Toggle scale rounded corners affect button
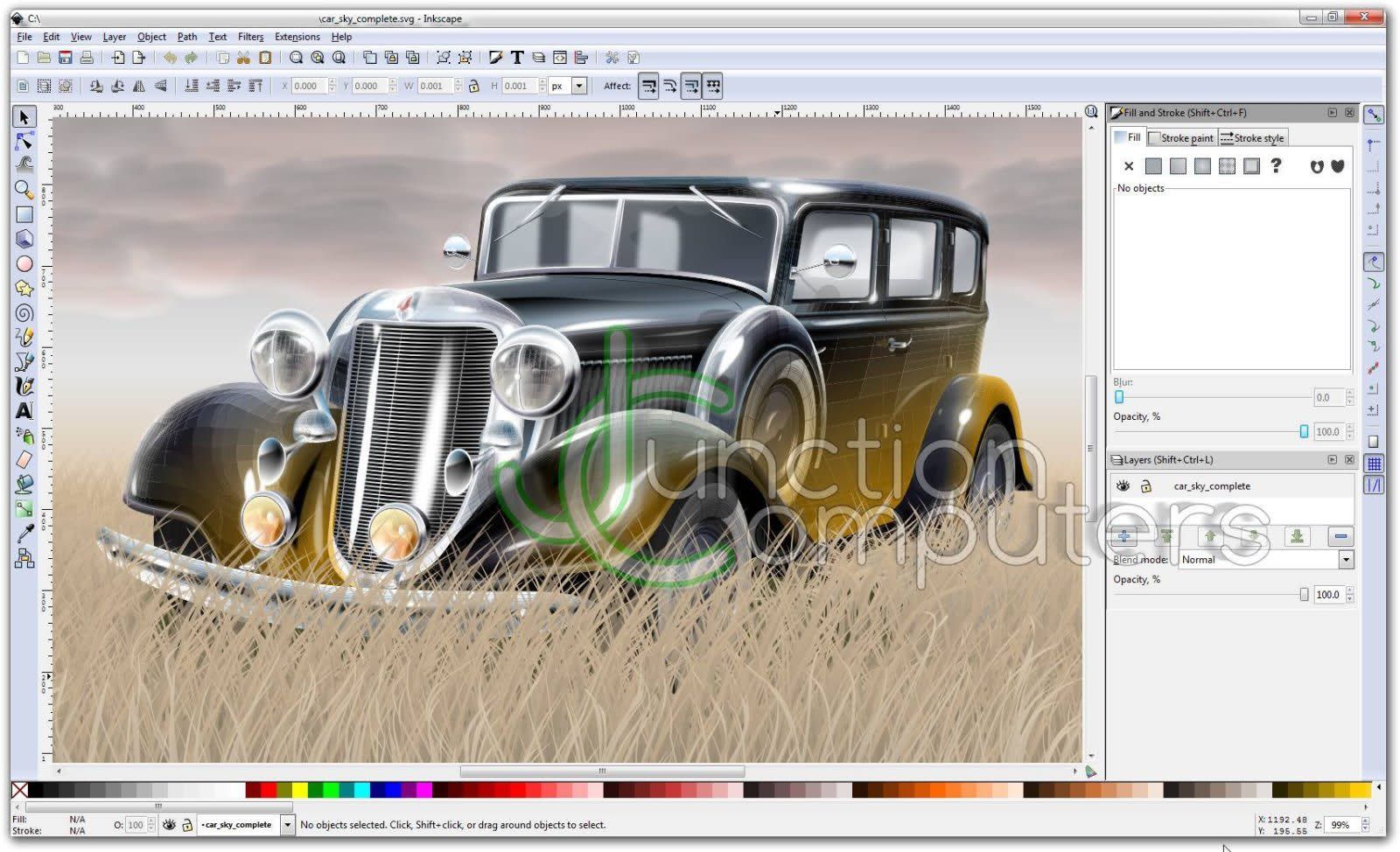The image size is (1400, 852). pos(669,86)
